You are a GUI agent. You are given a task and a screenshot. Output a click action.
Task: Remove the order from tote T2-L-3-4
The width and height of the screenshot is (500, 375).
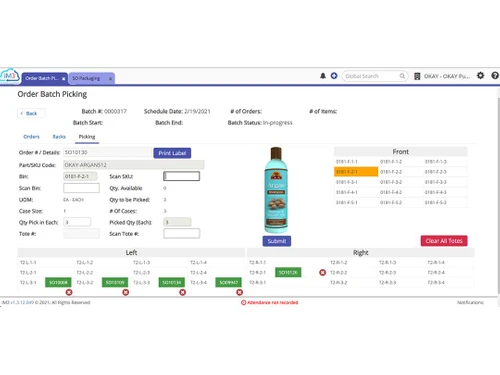239,292
